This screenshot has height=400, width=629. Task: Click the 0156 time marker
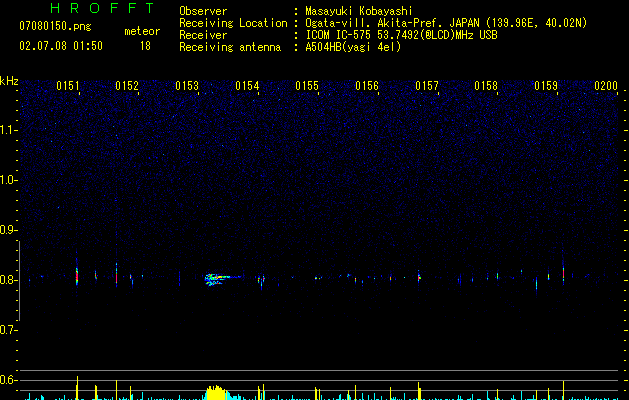coord(367,86)
